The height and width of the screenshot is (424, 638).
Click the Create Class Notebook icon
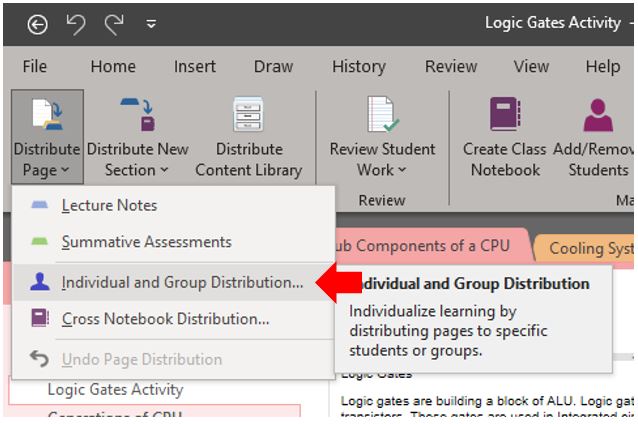pyautogui.click(x=505, y=114)
